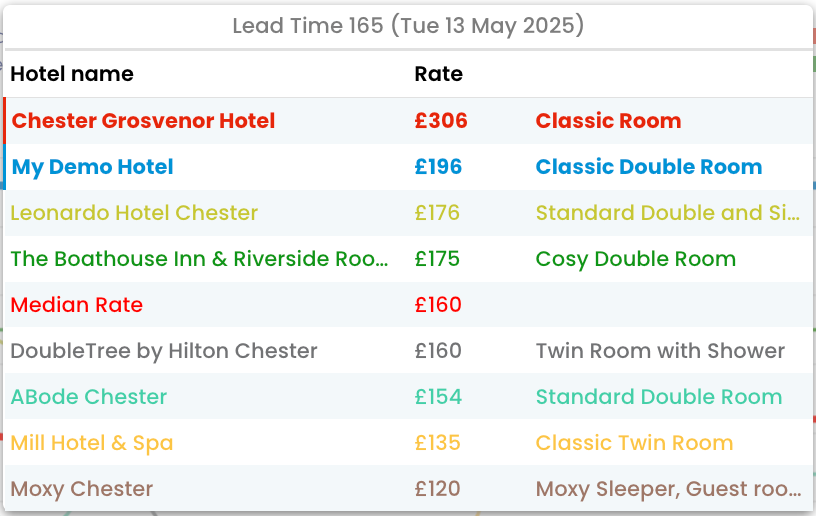The image size is (816, 516).
Task: Open My Demo Hotel entry
Action: point(93,167)
